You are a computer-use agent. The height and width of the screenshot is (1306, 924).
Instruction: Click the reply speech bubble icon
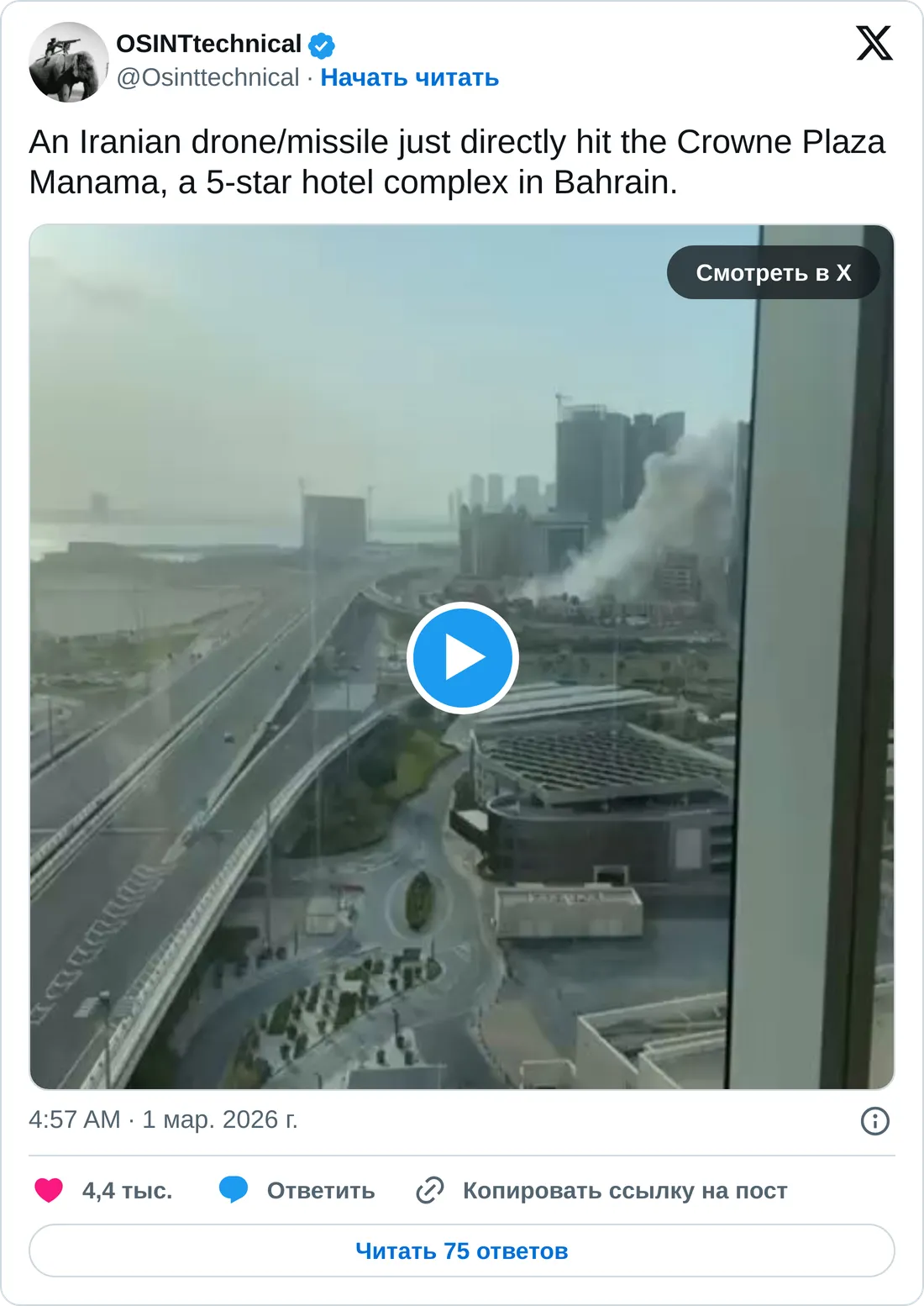(x=234, y=1190)
